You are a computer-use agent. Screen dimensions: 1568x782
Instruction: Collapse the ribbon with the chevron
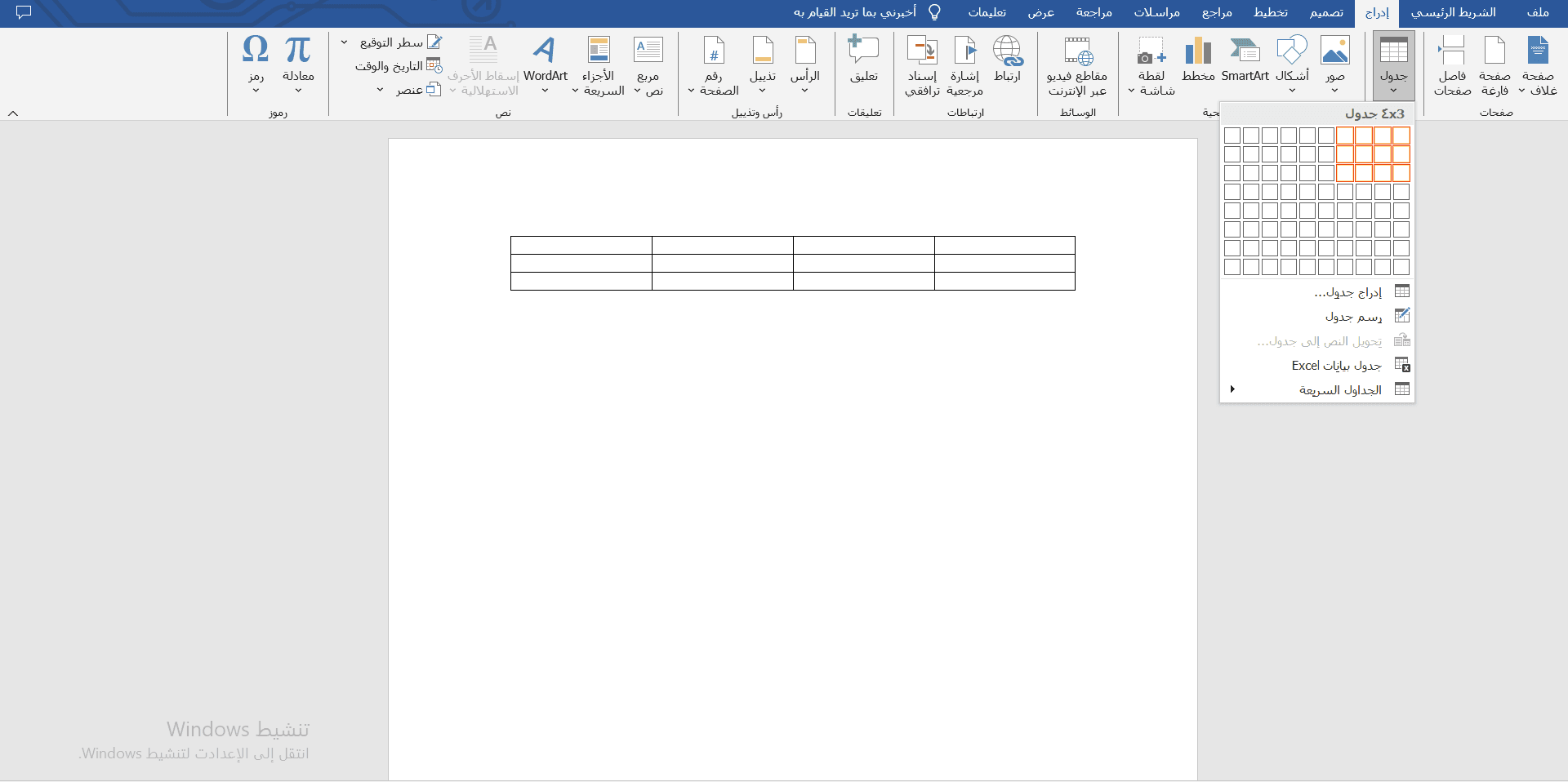(13, 113)
